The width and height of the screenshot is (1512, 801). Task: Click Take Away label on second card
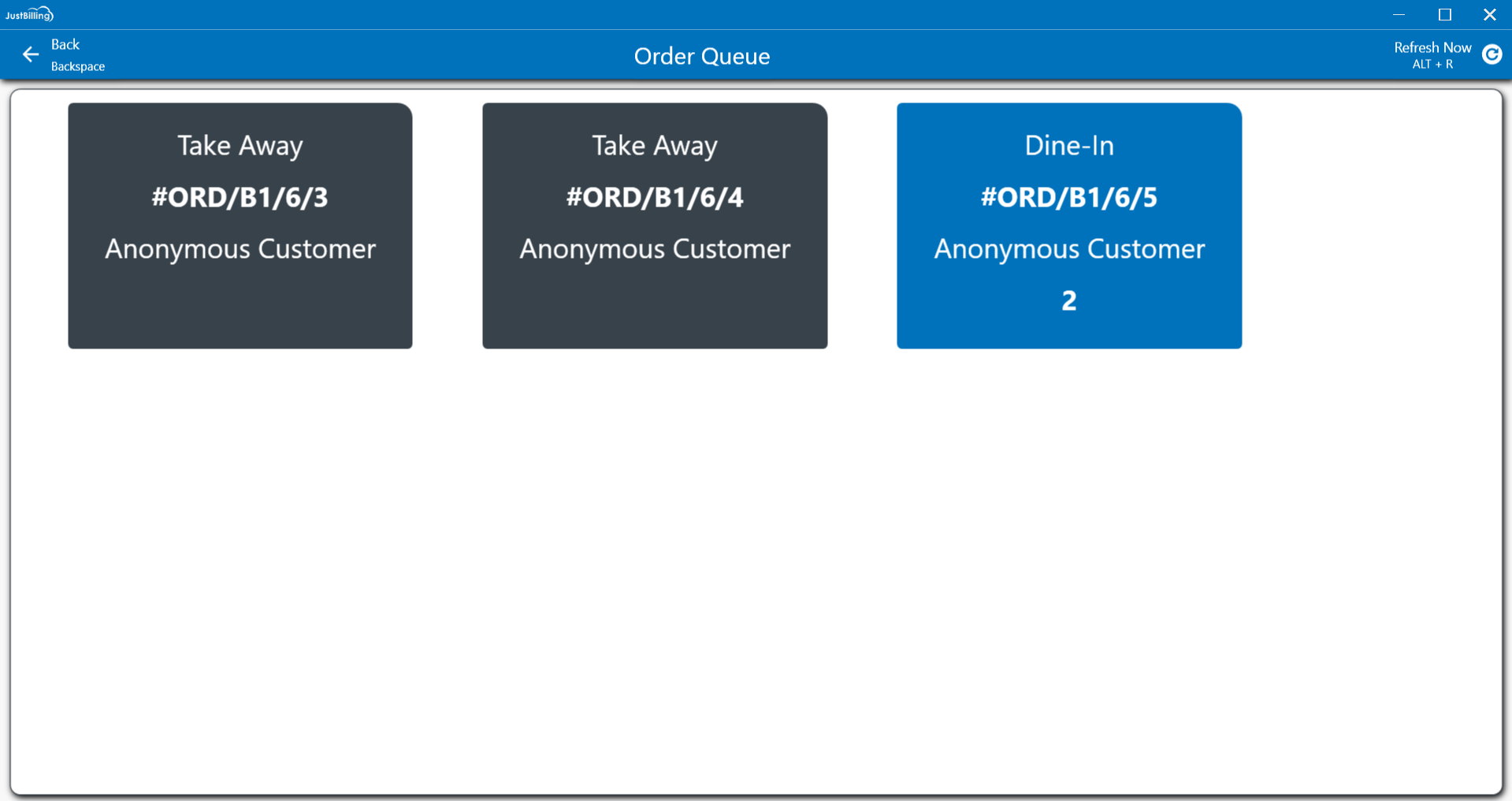(654, 145)
